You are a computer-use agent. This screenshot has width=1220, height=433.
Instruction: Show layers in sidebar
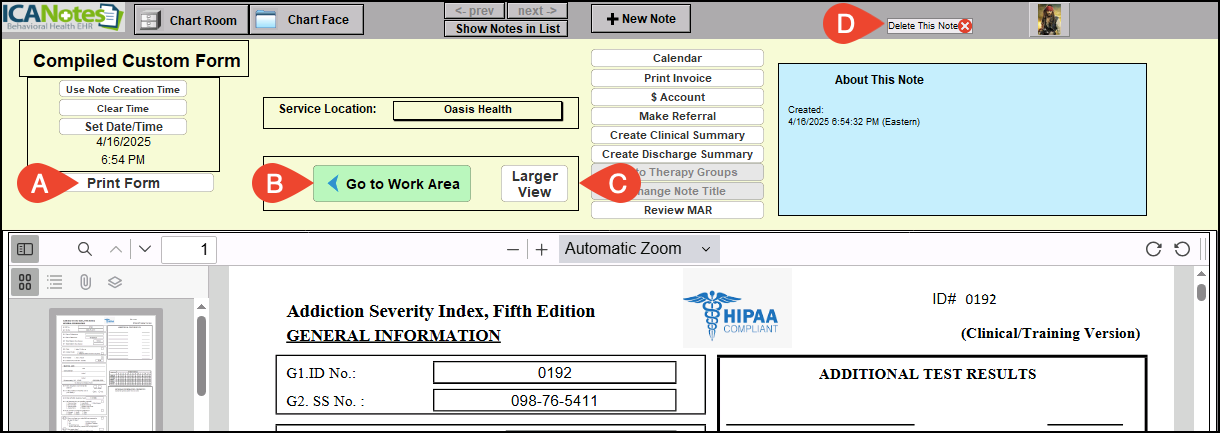pos(115,282)
